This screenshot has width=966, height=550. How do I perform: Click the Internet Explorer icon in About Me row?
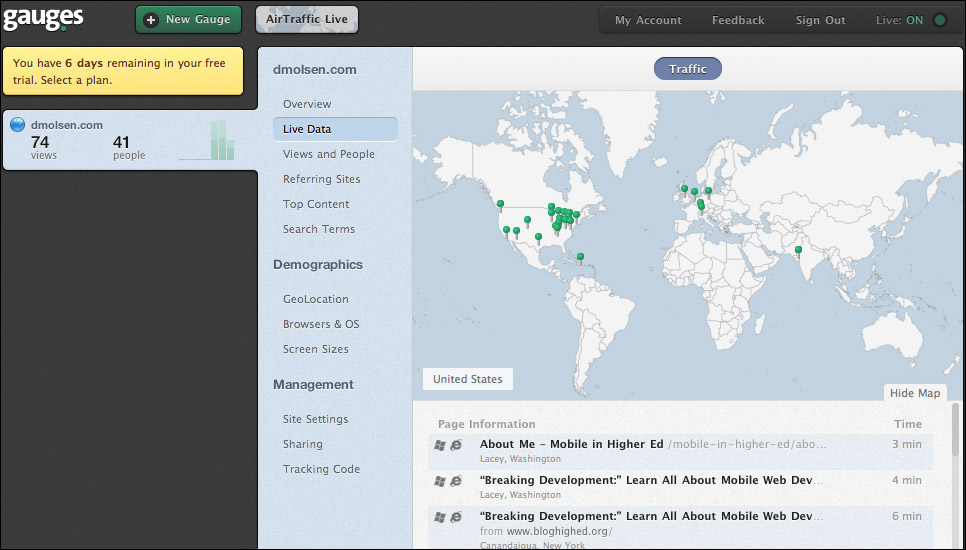pyautogui.click(x=456, y=445)
